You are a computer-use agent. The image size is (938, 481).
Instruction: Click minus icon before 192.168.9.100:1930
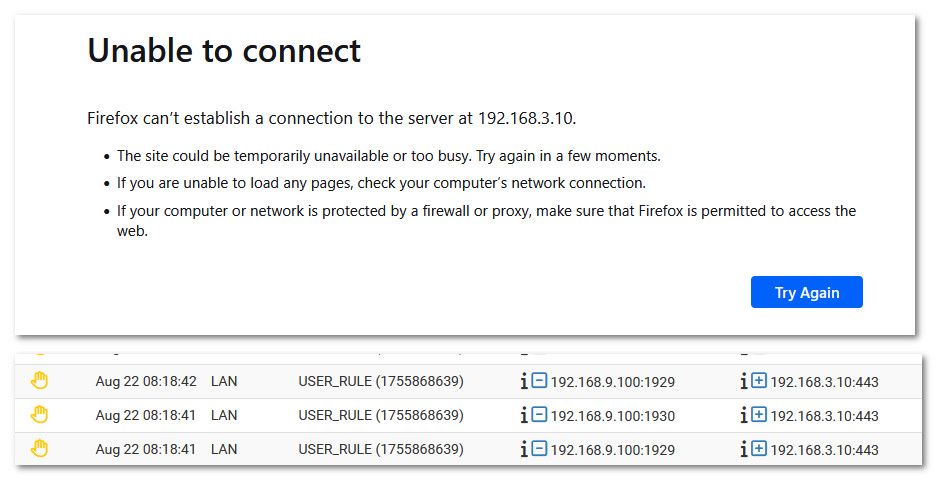(x=540, y=415)
